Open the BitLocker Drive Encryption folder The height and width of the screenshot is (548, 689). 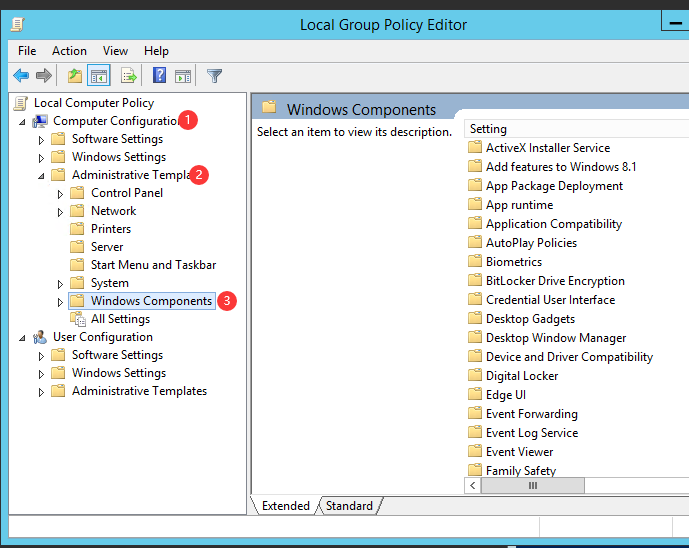[554, 281]
